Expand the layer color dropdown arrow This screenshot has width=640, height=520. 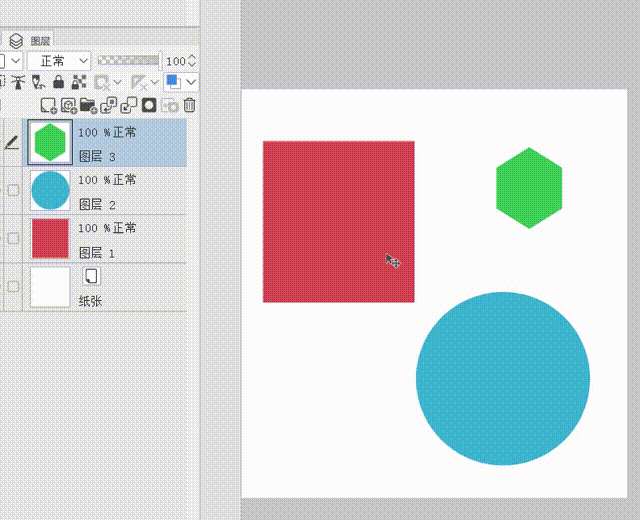click(x=191, y=82)
